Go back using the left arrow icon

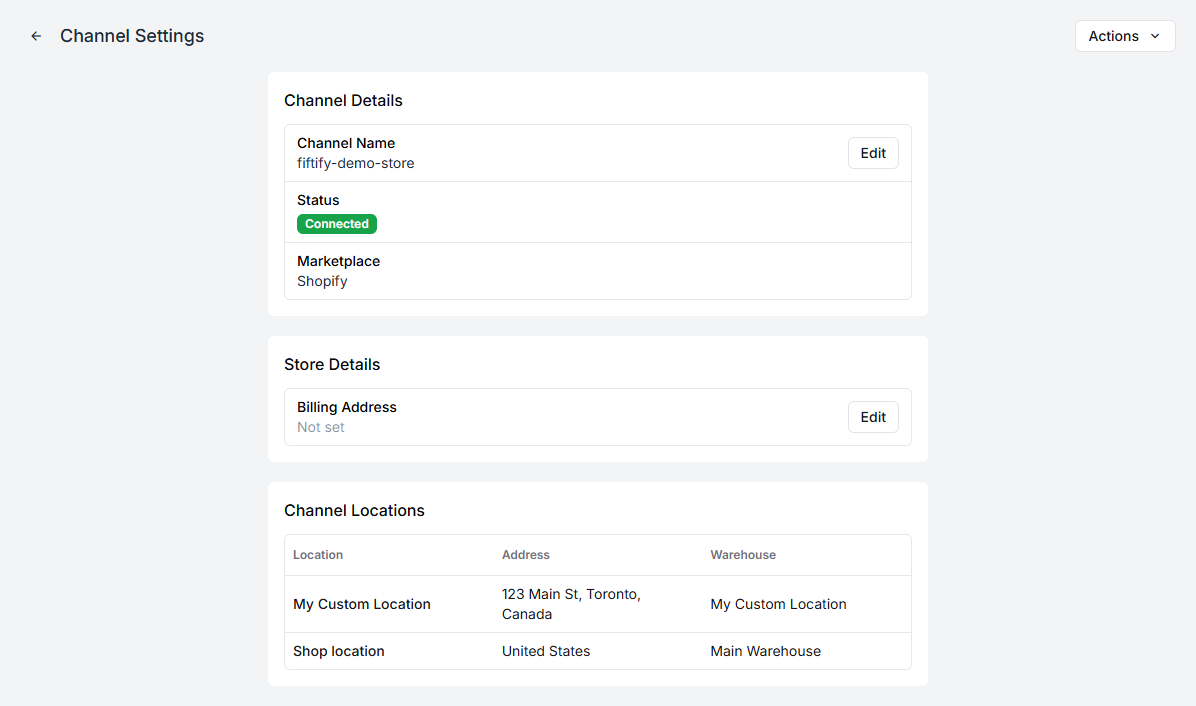[36, 36]
